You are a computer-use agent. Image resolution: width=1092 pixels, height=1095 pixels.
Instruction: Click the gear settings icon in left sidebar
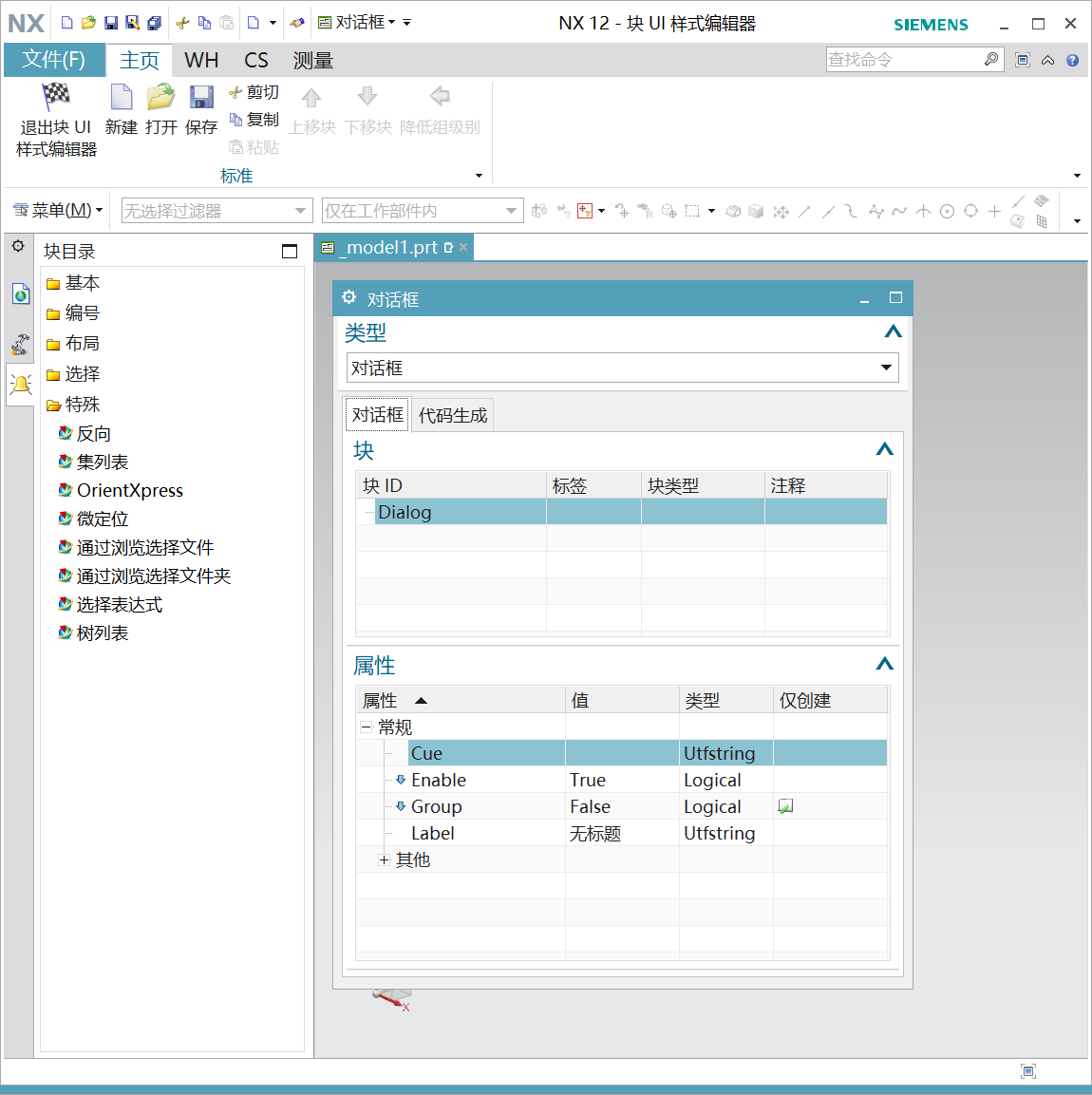(x=18, y=246)
